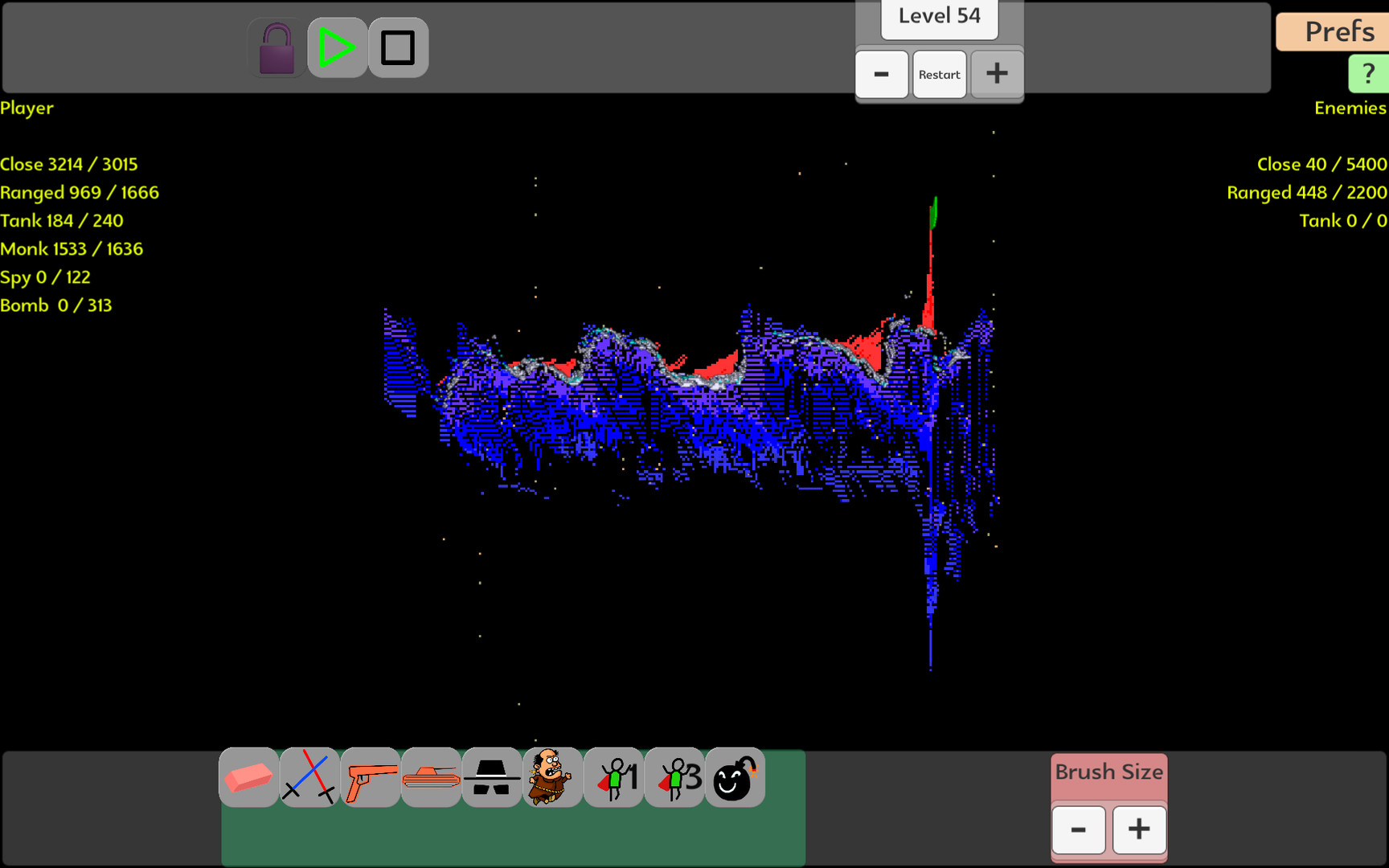Select the eraser tool
The height and width of the screenshot is (868, 1389).
click(x=249, y=777)
